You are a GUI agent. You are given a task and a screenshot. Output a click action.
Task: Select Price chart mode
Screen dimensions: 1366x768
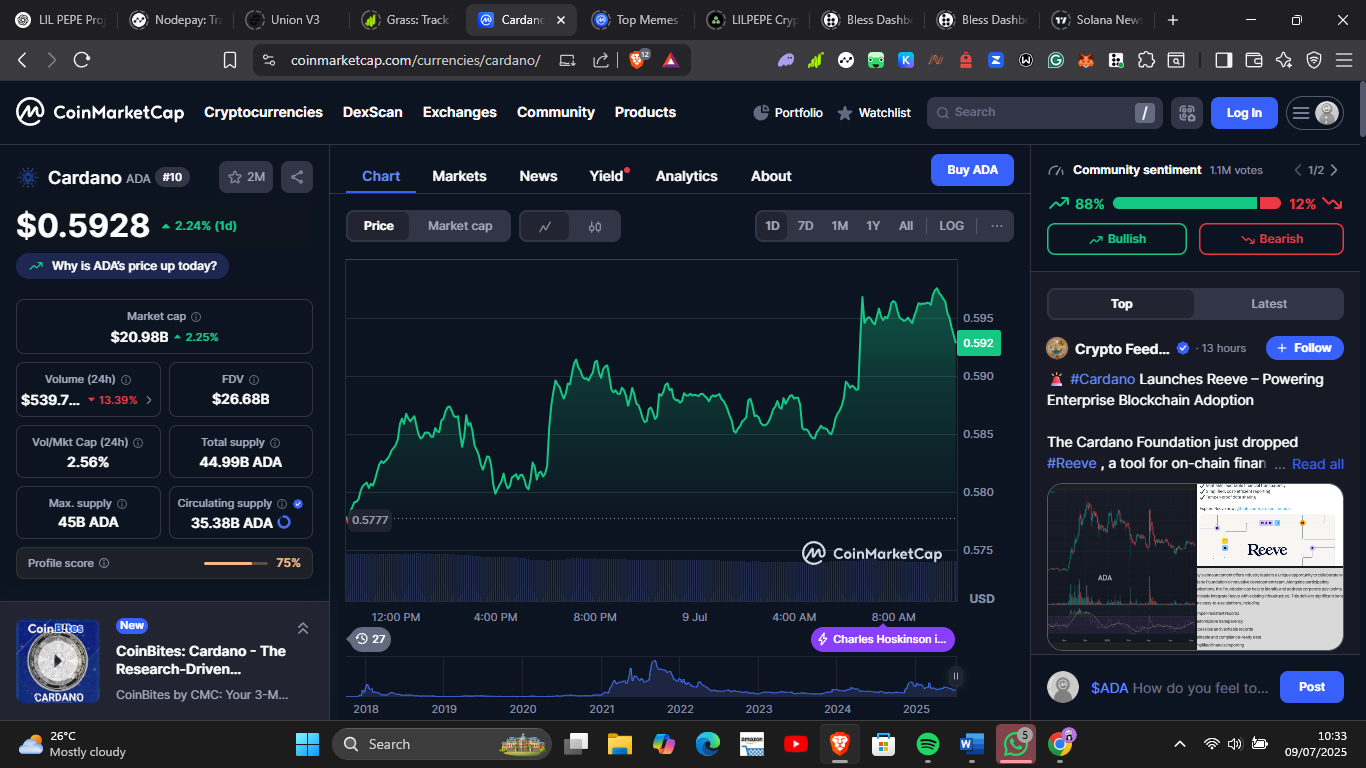pos(379,226)
